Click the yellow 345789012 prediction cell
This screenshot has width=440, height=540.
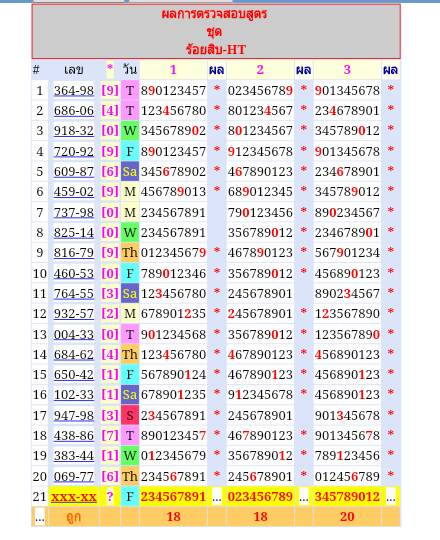347,497
